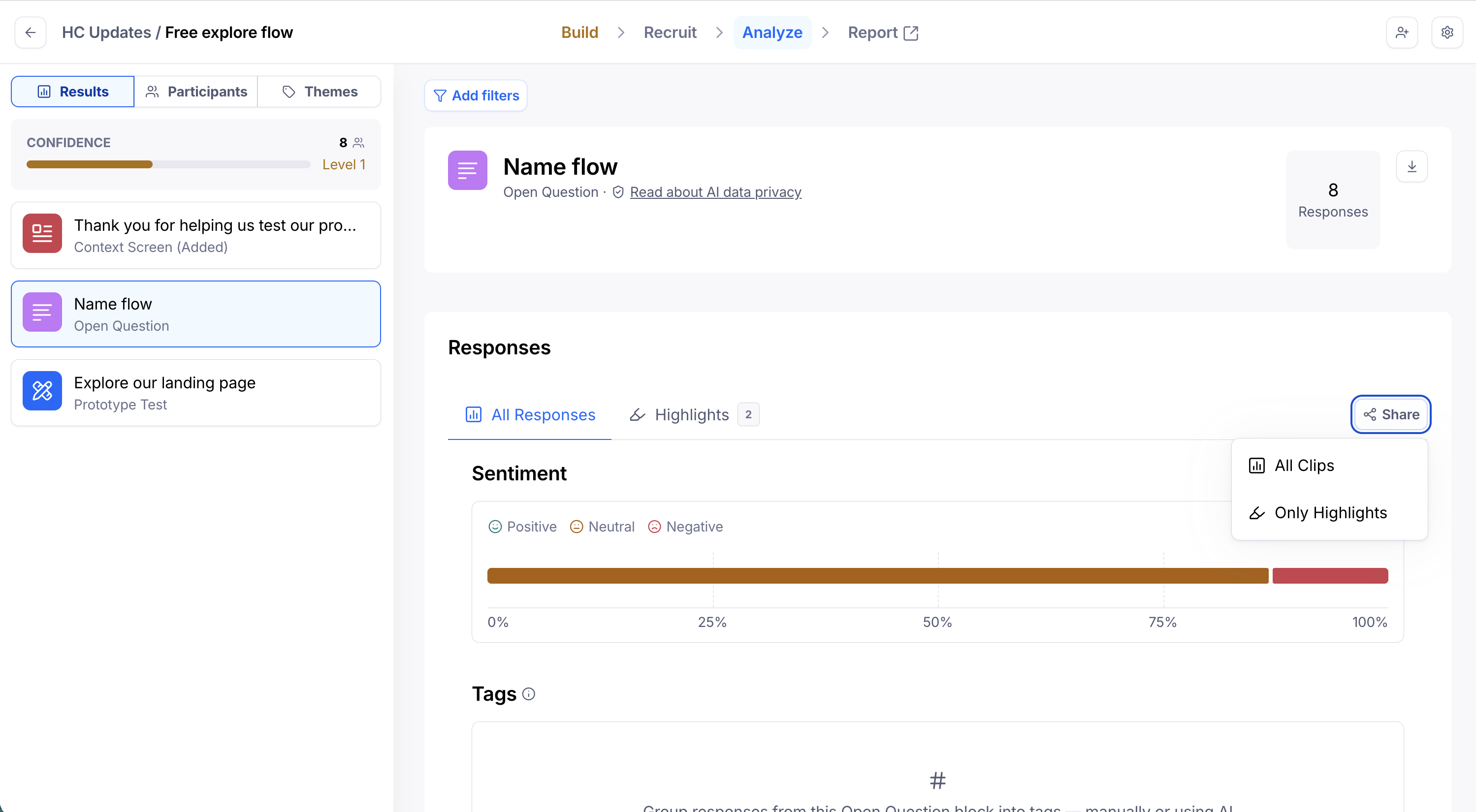Click the negative red sentiment bar
The height and width of the screenshot is (812, 1476).
pyautogui.click(x=1330, y=576)
